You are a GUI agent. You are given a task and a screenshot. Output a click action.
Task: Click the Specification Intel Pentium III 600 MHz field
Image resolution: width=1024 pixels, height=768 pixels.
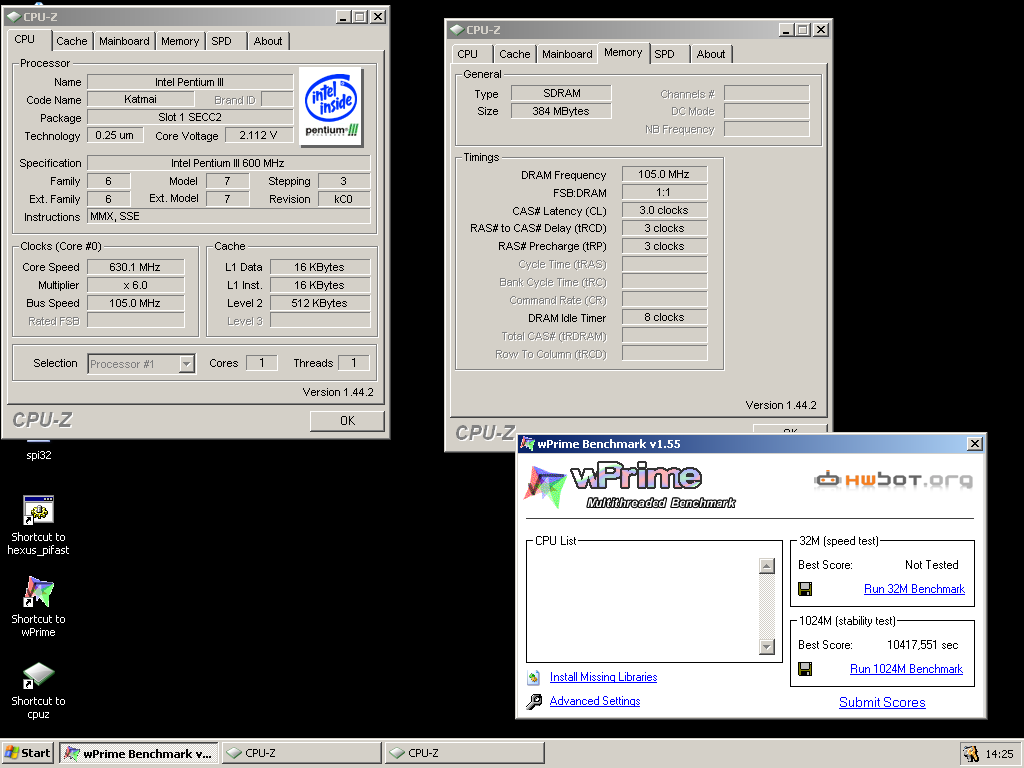click(228, 163)
